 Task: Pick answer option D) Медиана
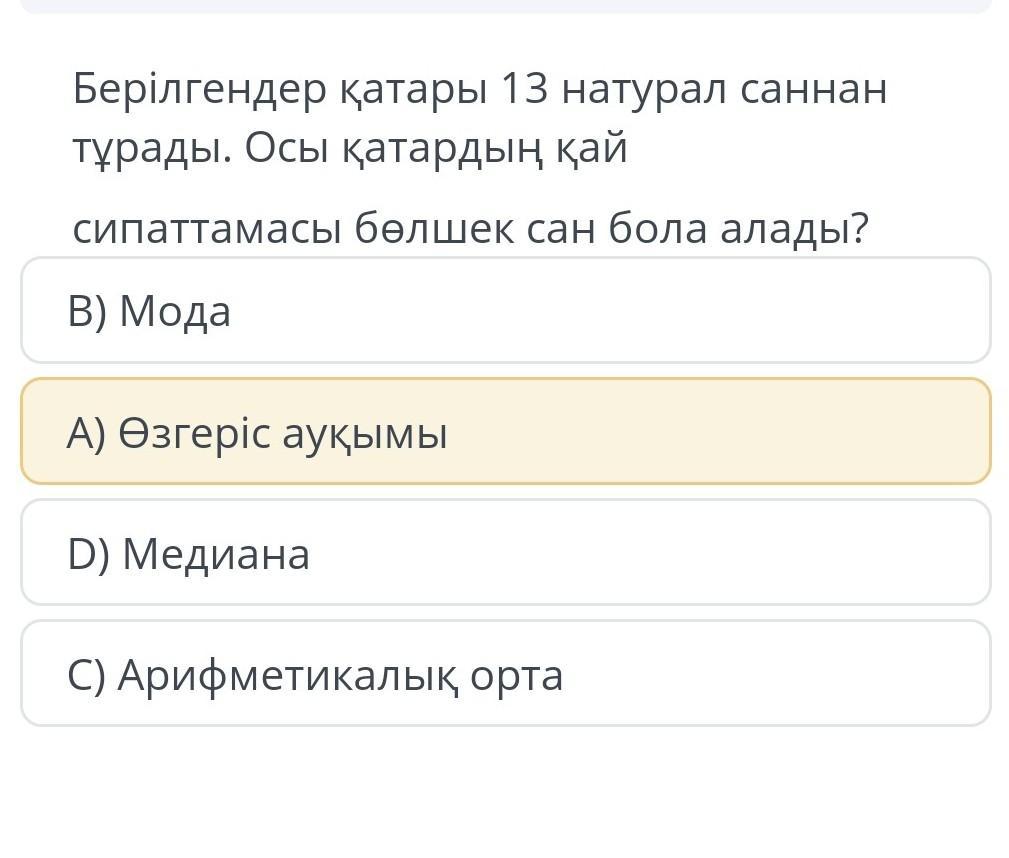pos(505,553)
